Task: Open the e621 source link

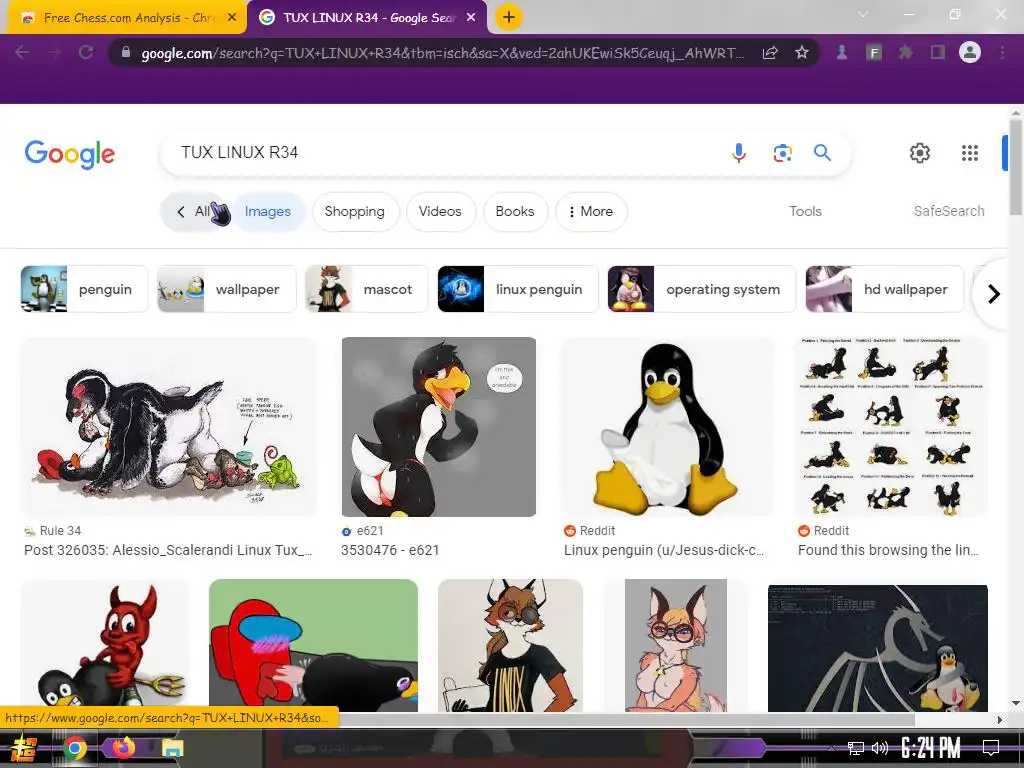Action: [x=363, y=531]
